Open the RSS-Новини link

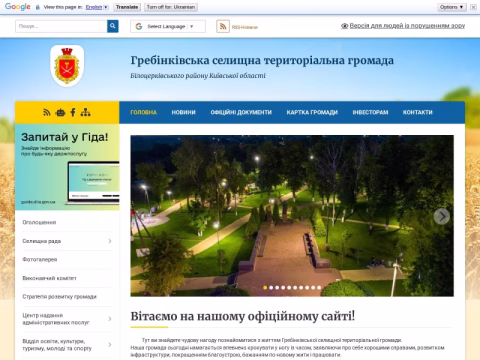pyautogui.click(x=245, y=27)
